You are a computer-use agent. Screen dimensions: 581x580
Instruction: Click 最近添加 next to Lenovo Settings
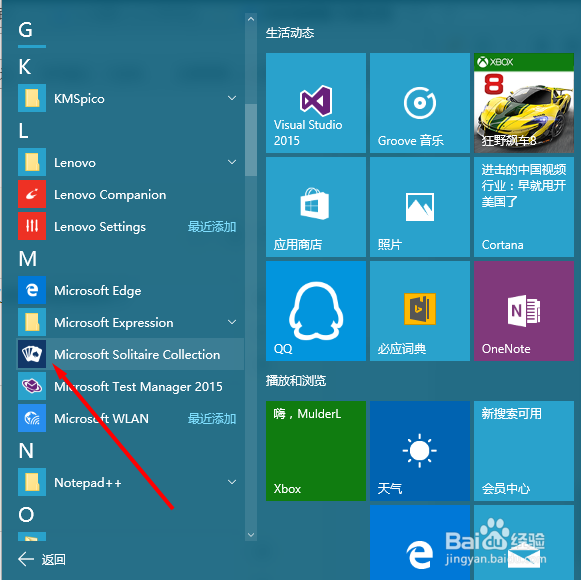click(x=212, y=226)
